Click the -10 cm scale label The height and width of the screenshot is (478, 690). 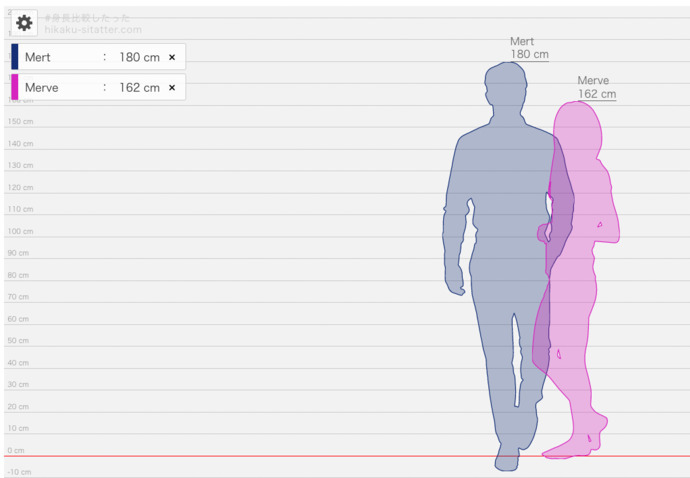click(19, 472)
